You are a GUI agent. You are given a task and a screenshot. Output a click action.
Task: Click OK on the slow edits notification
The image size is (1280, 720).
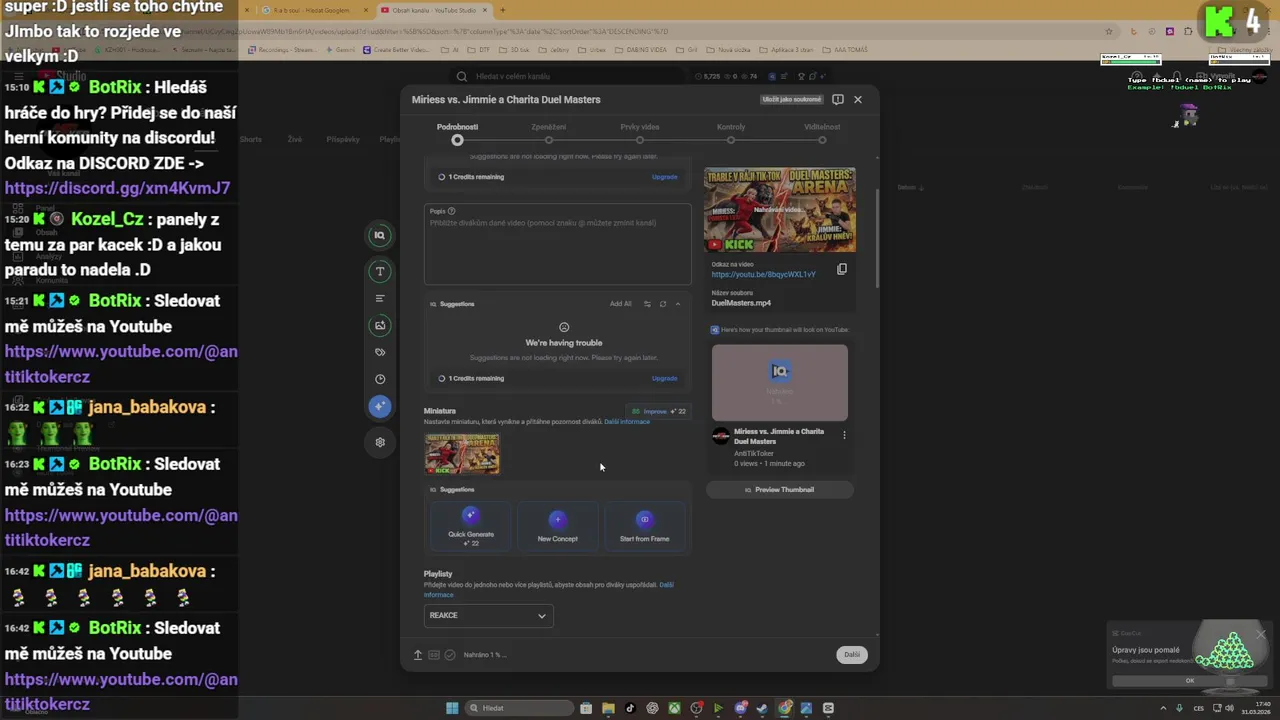pos(1189,681)
